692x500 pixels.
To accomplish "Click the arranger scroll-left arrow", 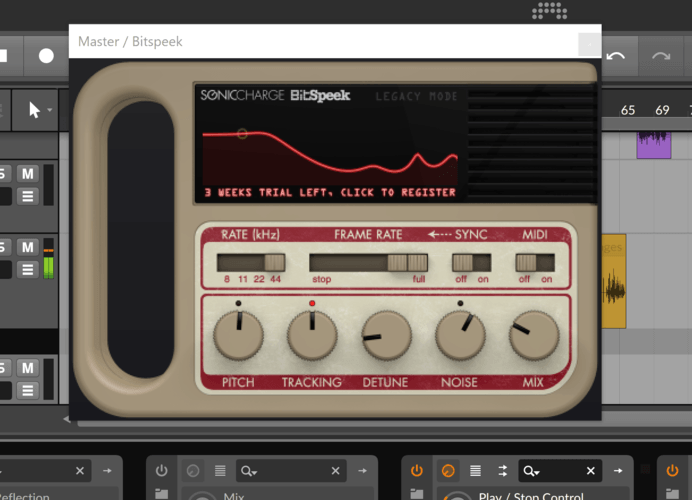I will (67, 419).
